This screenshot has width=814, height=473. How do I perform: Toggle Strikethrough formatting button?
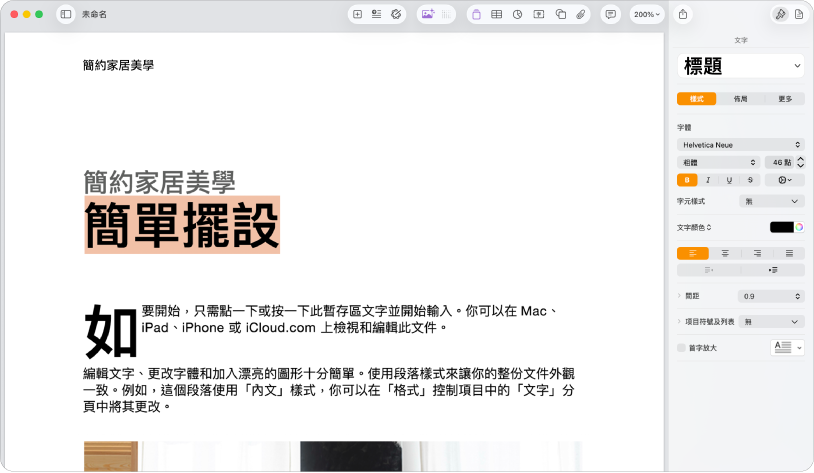[x=750, y=180]
